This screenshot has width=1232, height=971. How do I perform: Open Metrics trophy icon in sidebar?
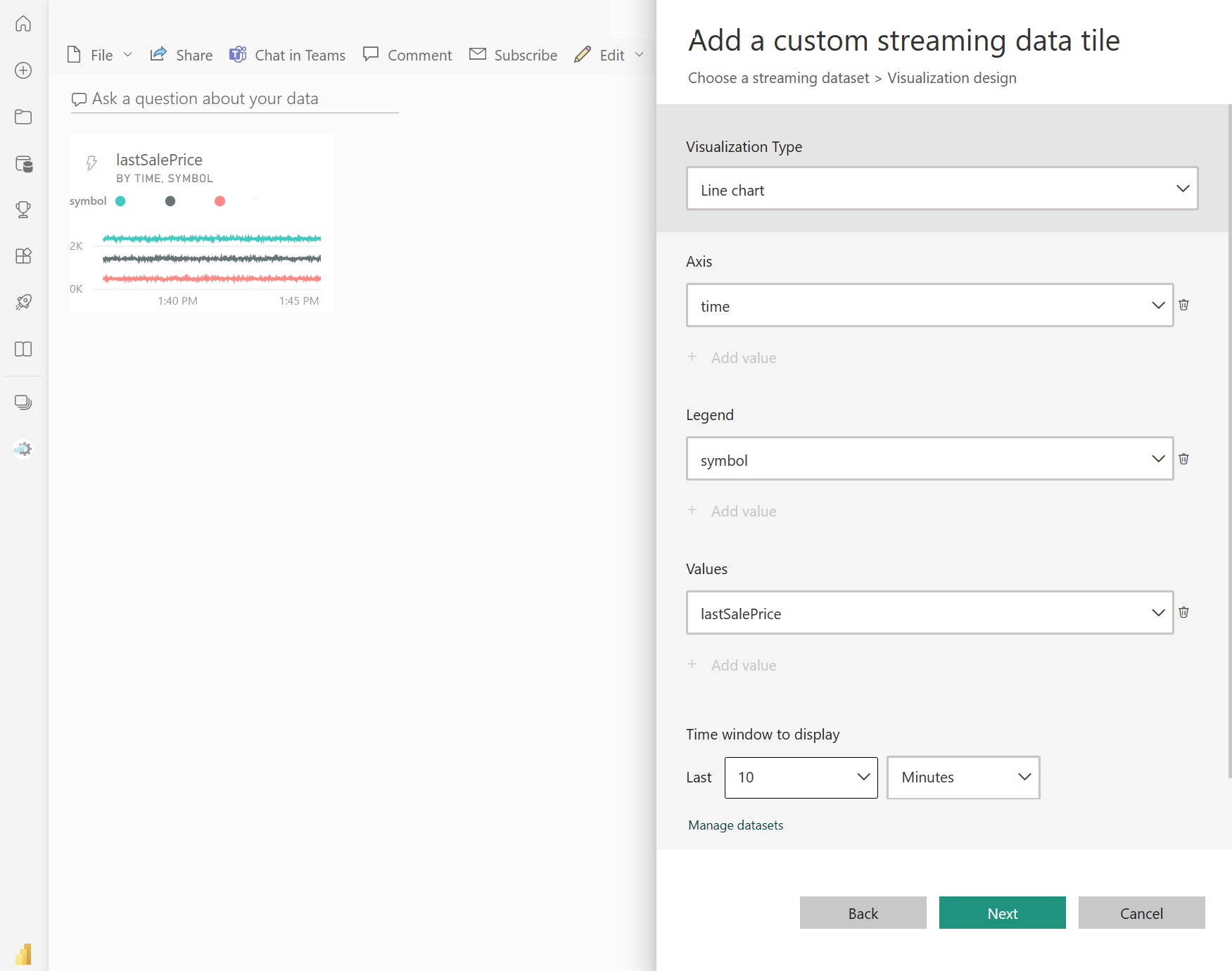coord(23,209)
